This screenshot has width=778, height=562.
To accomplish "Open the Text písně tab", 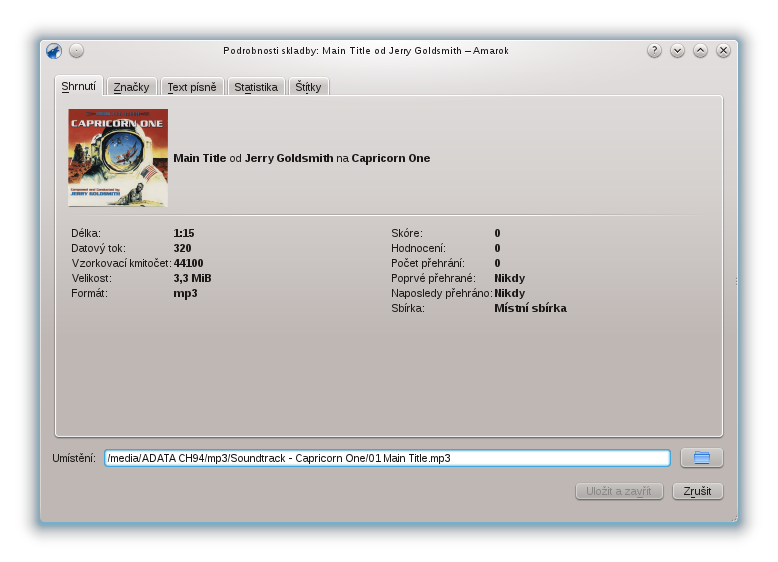I will [192, 87].
